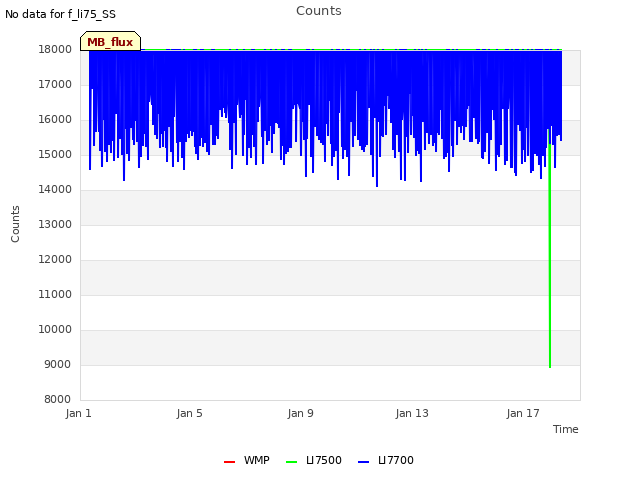640x480 pixels.
Task: Click the 16000 y-axis tick label
Action: click(55, 120)
